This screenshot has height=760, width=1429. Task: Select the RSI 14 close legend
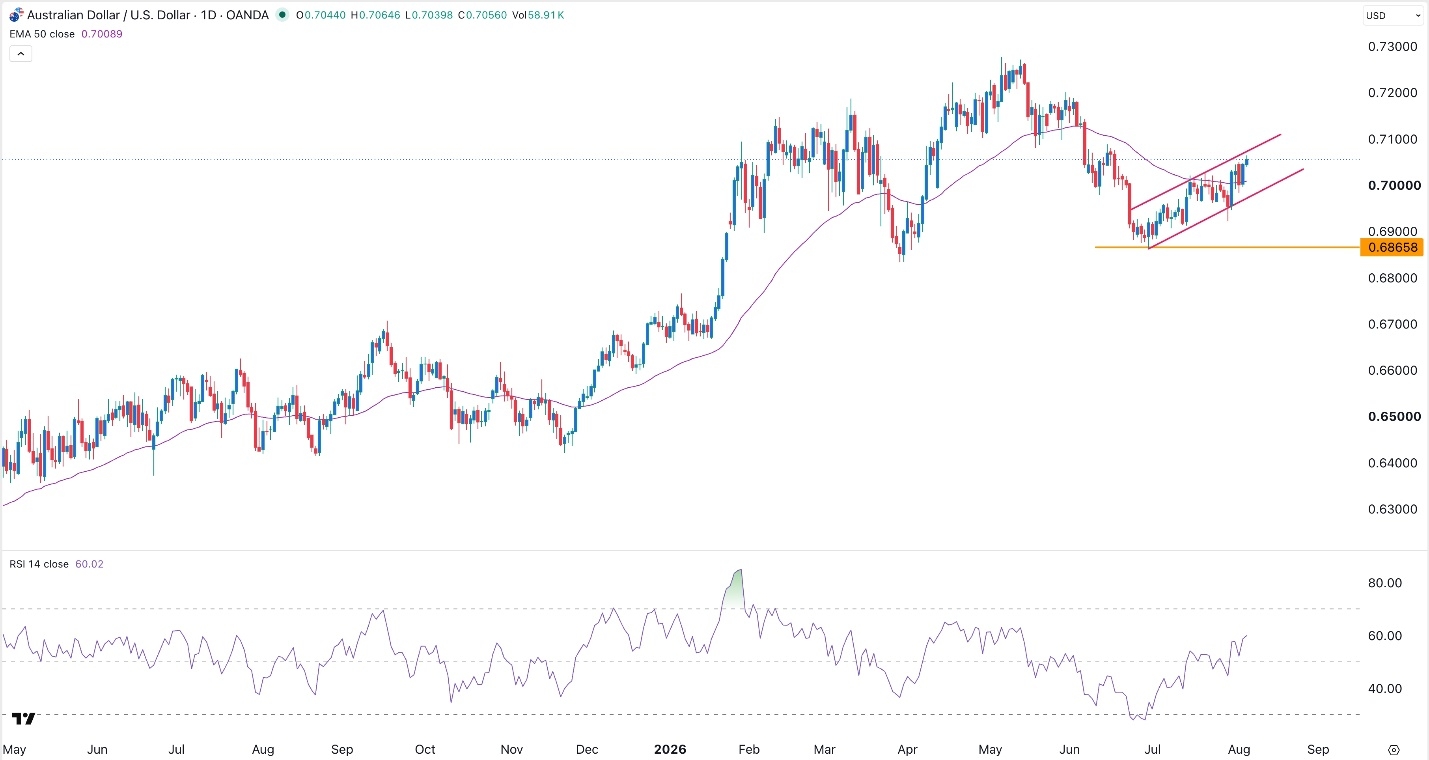pos(41,564)
